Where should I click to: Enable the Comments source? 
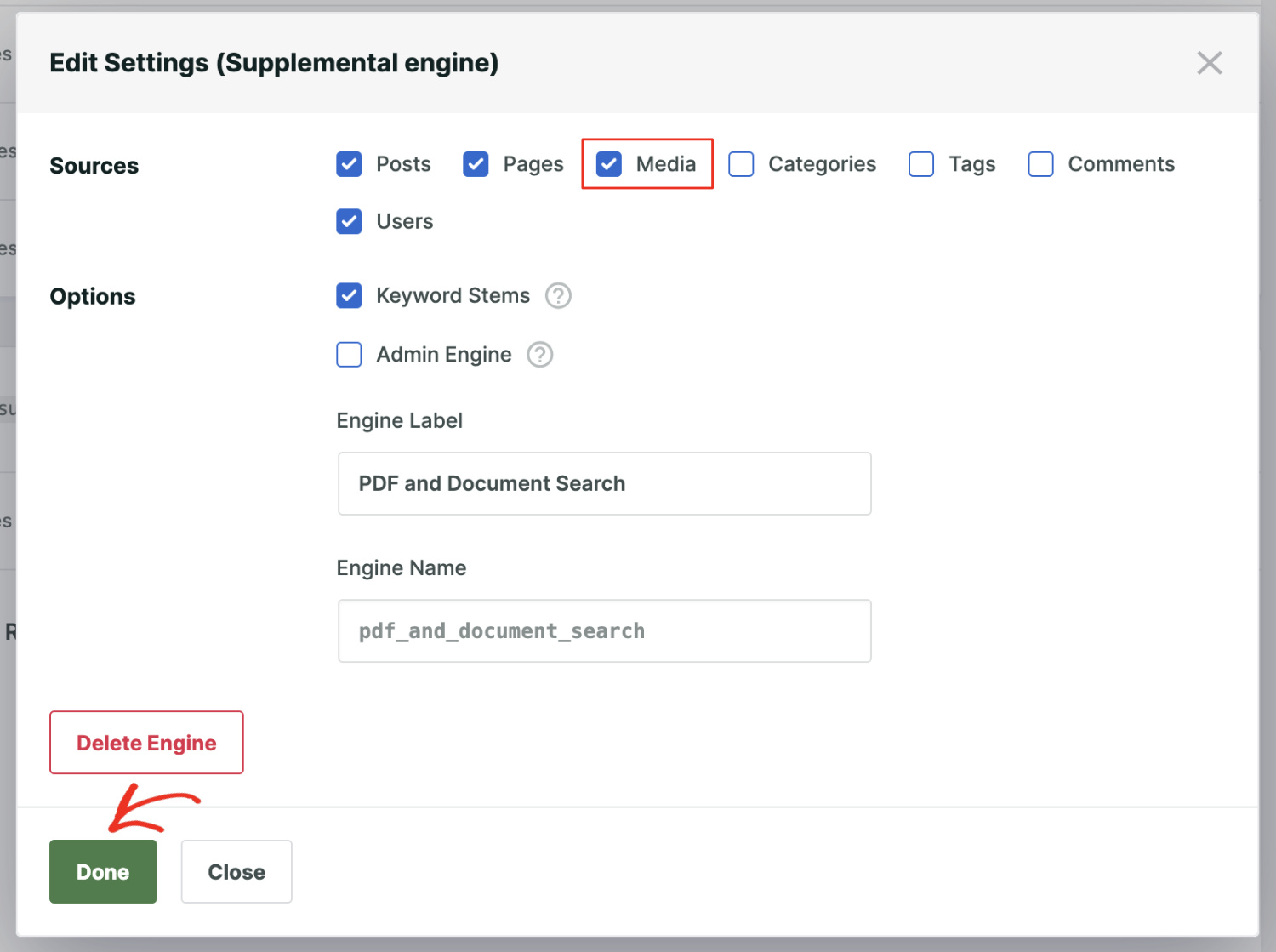(x=1040, y=164)
